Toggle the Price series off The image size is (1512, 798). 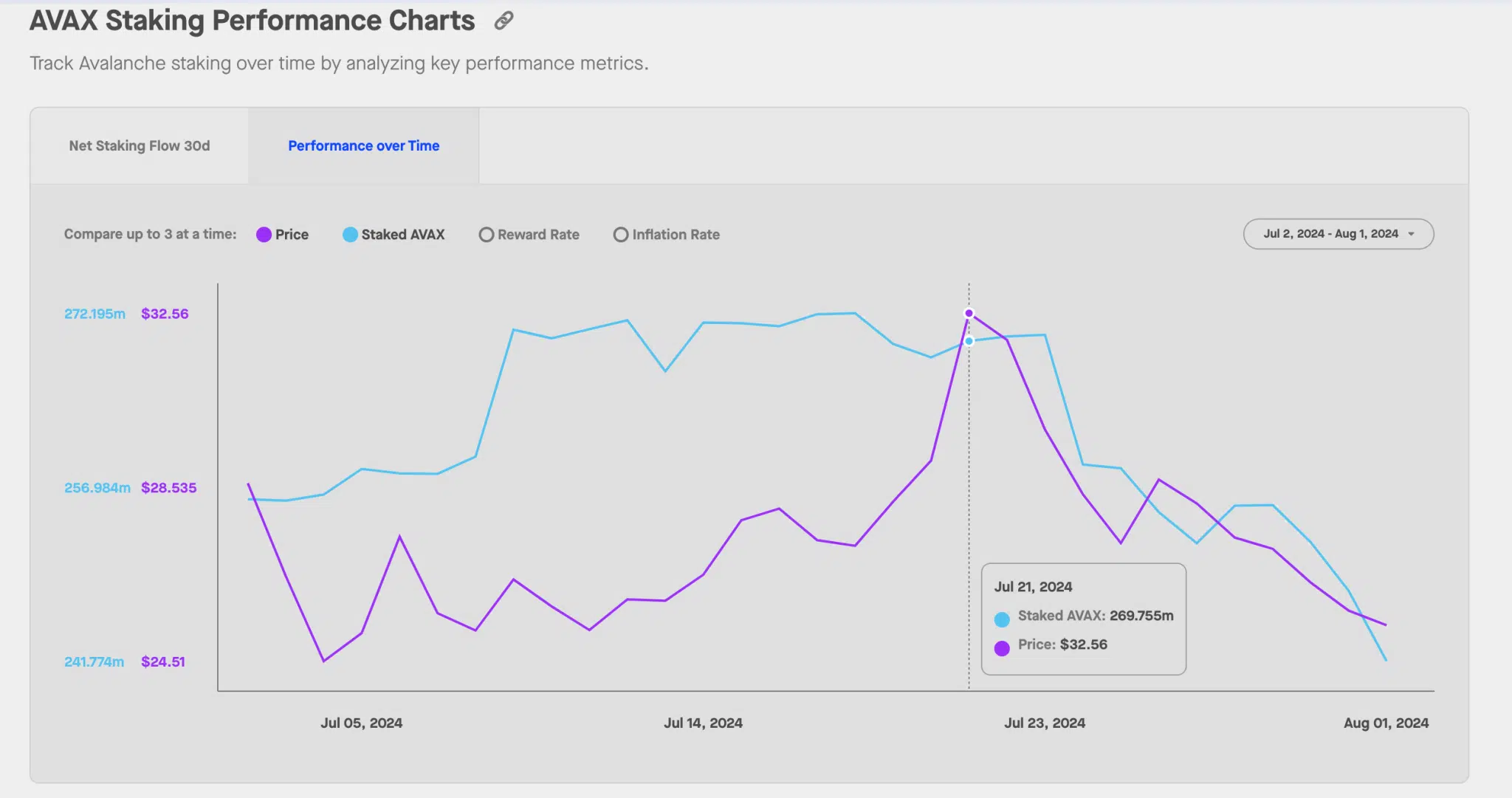tap(283, 235)
